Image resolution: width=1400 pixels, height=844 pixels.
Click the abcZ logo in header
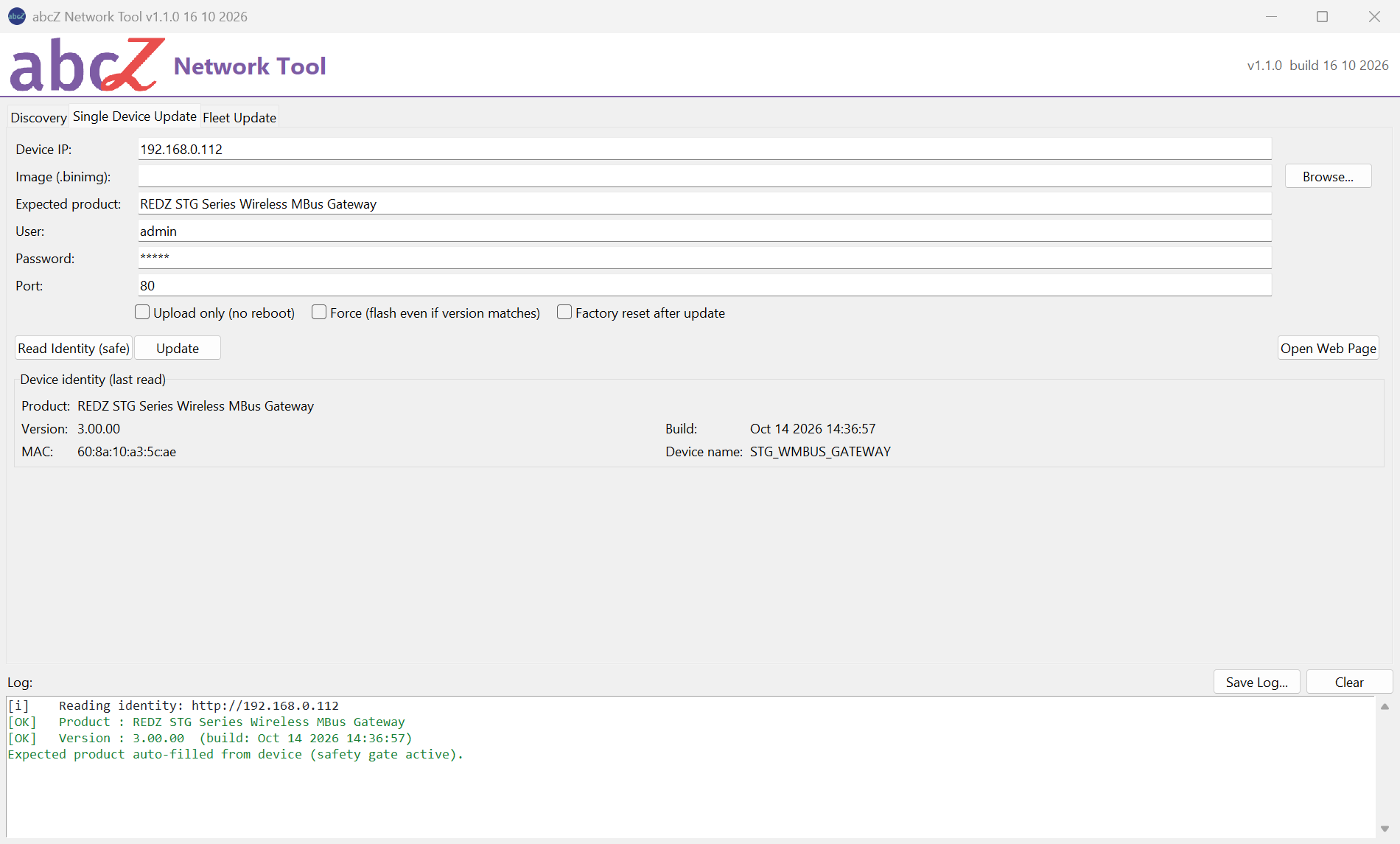pyautogui.click(x=86, y=65)
